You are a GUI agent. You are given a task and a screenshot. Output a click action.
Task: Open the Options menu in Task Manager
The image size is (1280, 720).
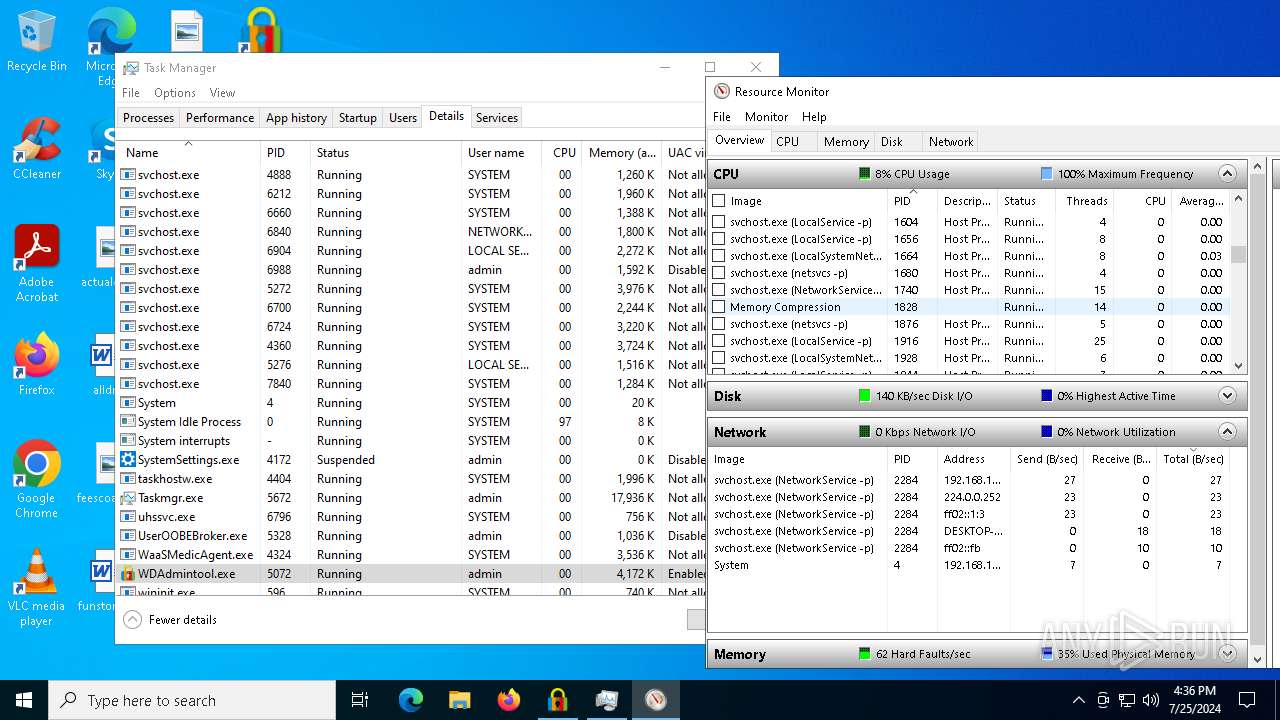point(175,93)
